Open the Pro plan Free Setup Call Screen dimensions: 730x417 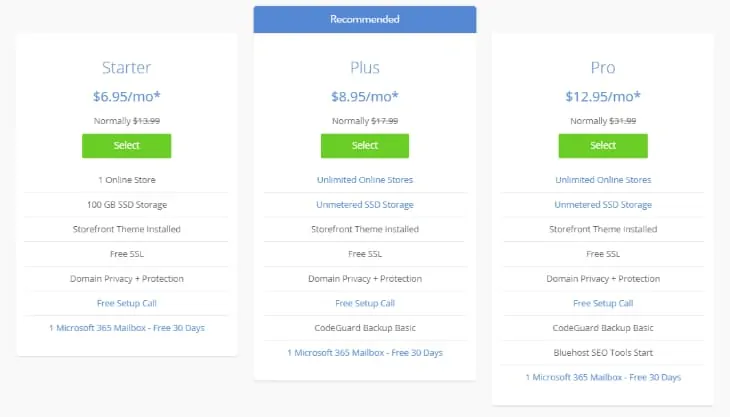click(603, 303)
